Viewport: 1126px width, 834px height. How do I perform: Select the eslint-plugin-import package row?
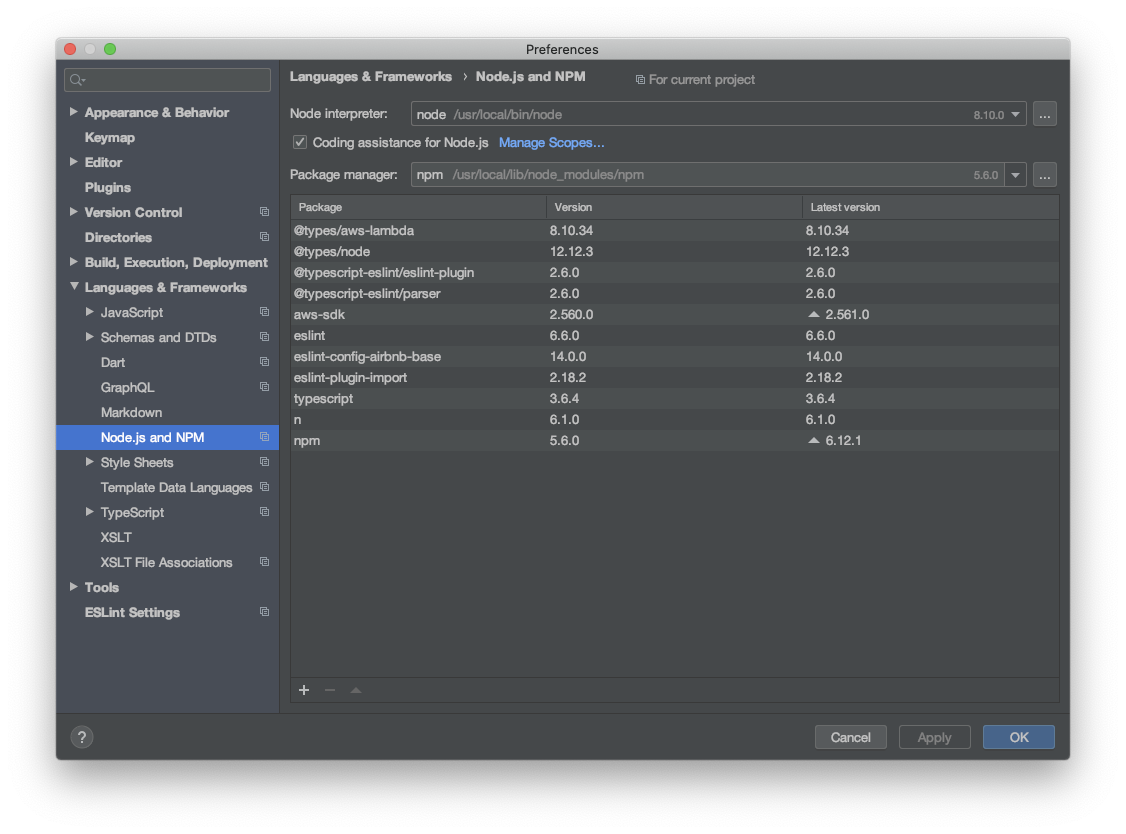[x=674, y=377]
